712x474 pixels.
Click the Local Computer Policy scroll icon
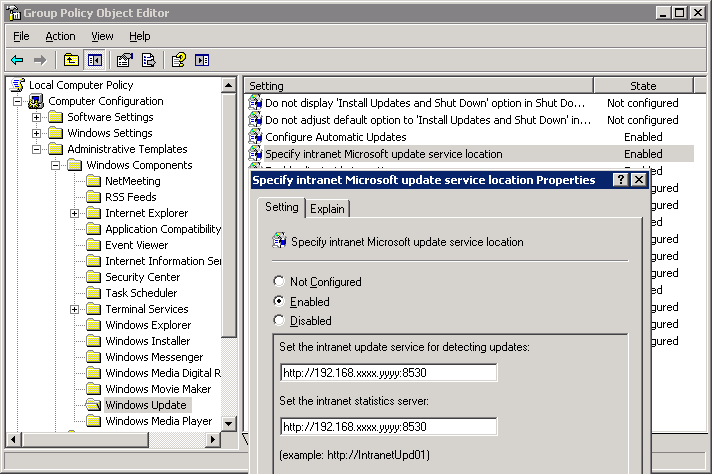(x=18, y=85)
